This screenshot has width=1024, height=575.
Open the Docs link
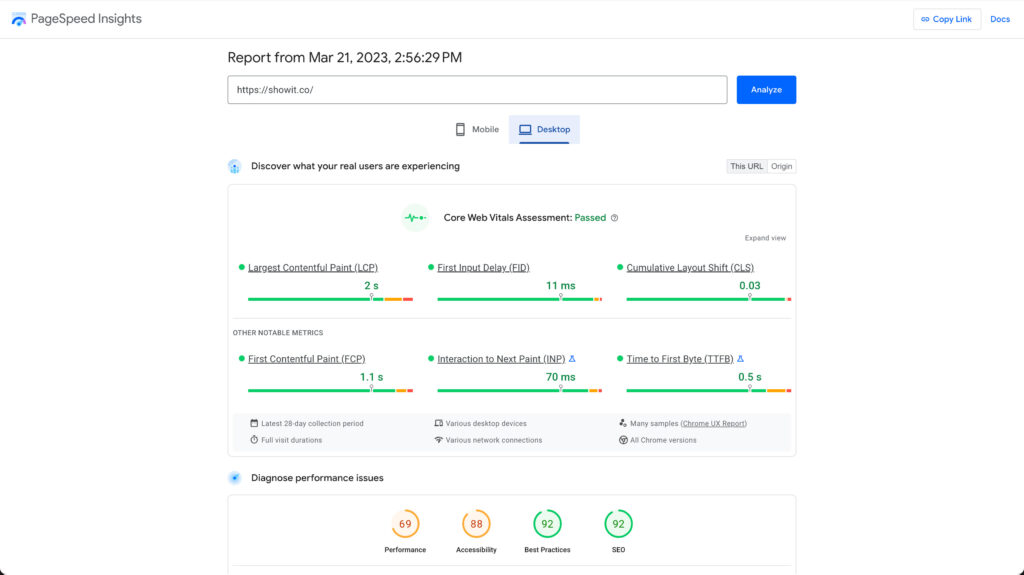(x=1000, y=19)
